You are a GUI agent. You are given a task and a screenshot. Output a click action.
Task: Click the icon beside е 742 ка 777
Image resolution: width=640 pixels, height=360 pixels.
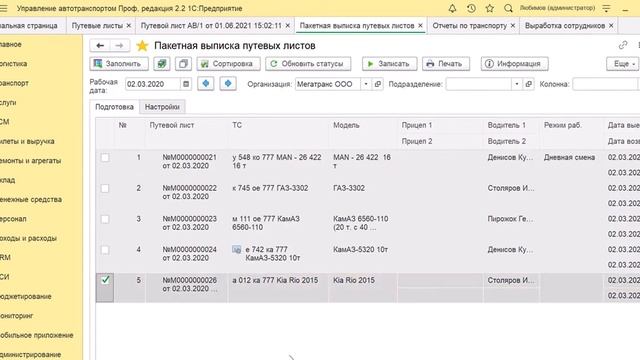[237, 249]
